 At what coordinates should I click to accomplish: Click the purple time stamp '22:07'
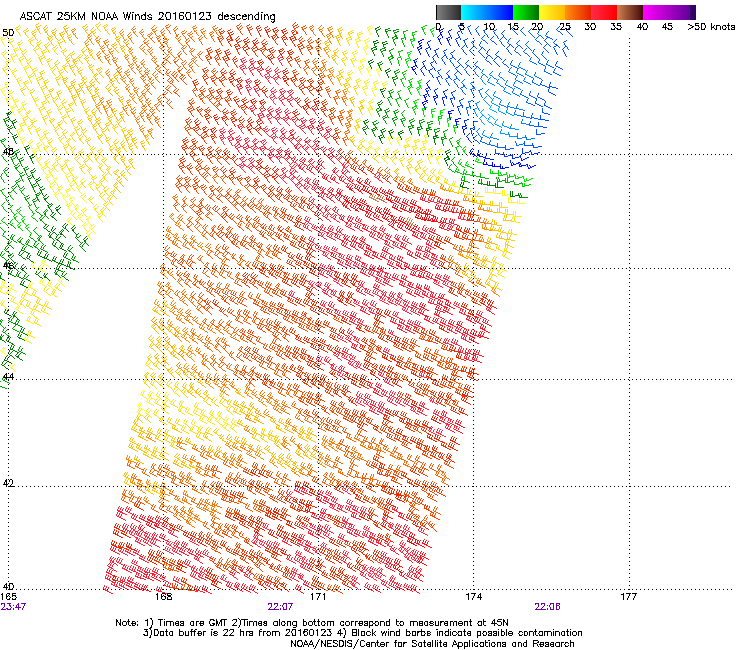pyautogui.click(x=280, y=607)
